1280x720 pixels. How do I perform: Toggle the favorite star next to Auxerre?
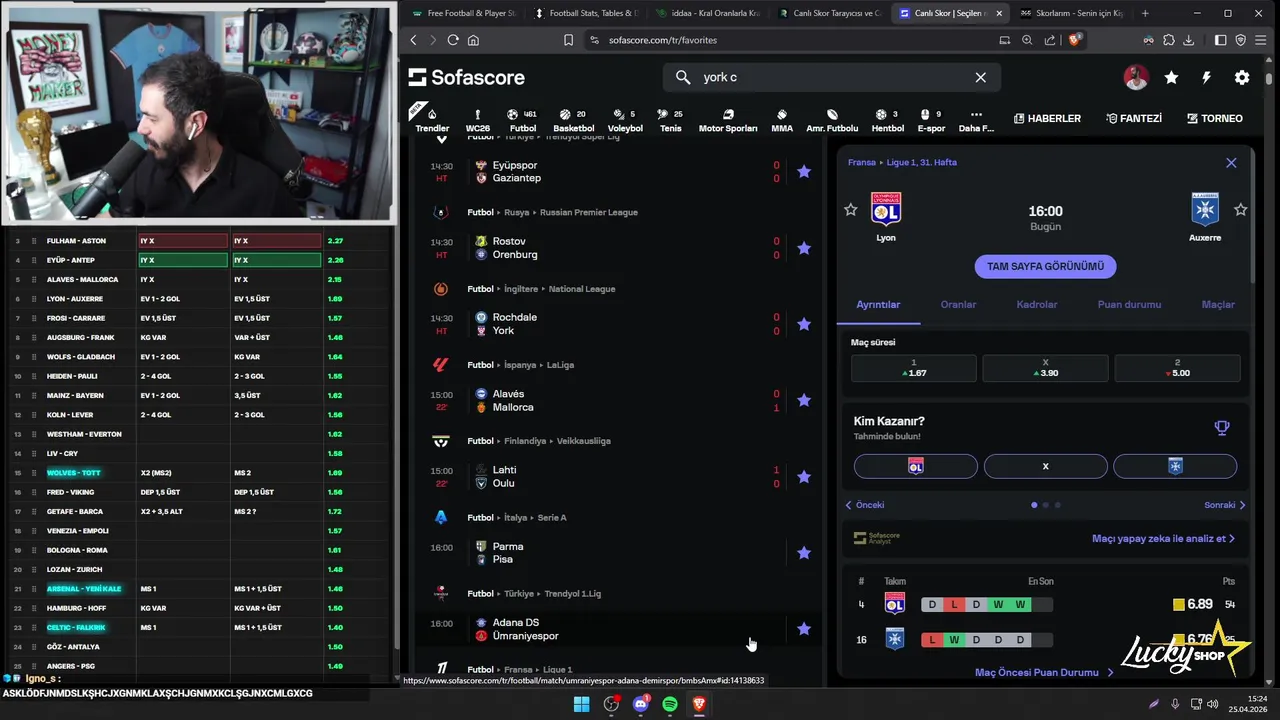[x=1240, y=210]
